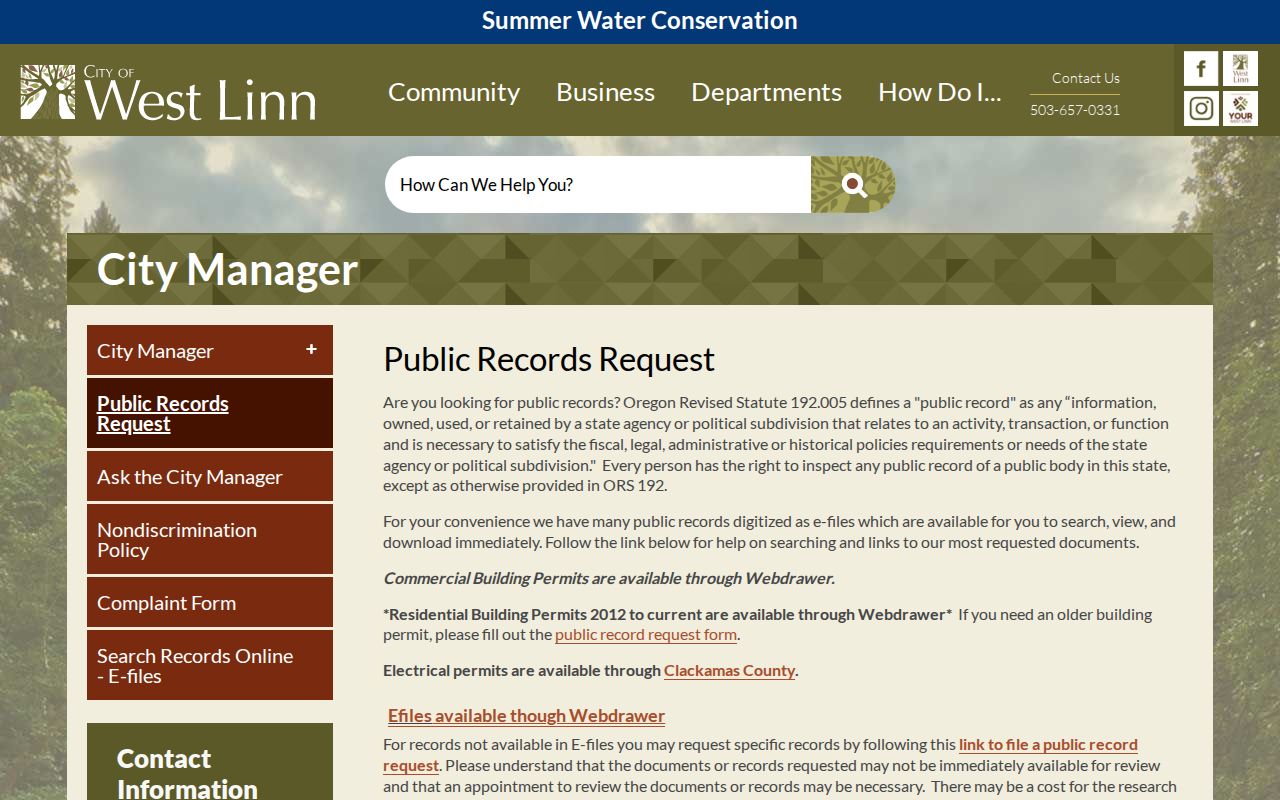The image size is (1280, 800).
Task: Open the Departments menu
Action: [x=766, y=92]
